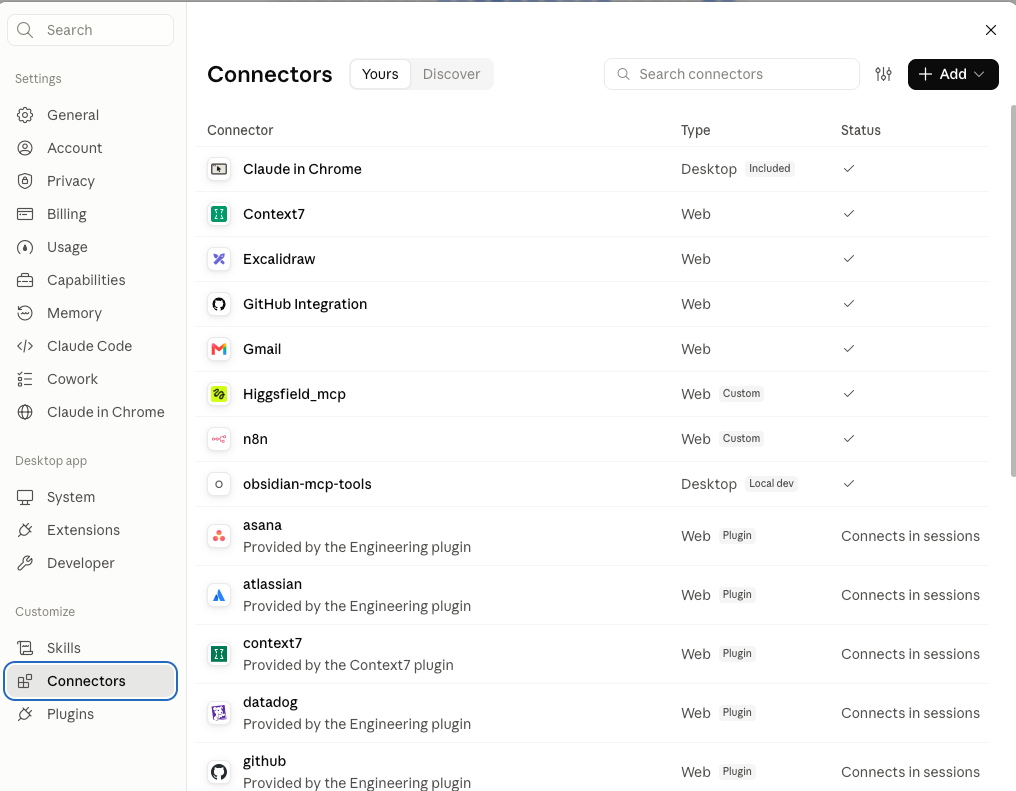Click the Local dev badge on obsidian-mcp-tools
Viewport: 1016px width, 791px height.
coord(771,484)
